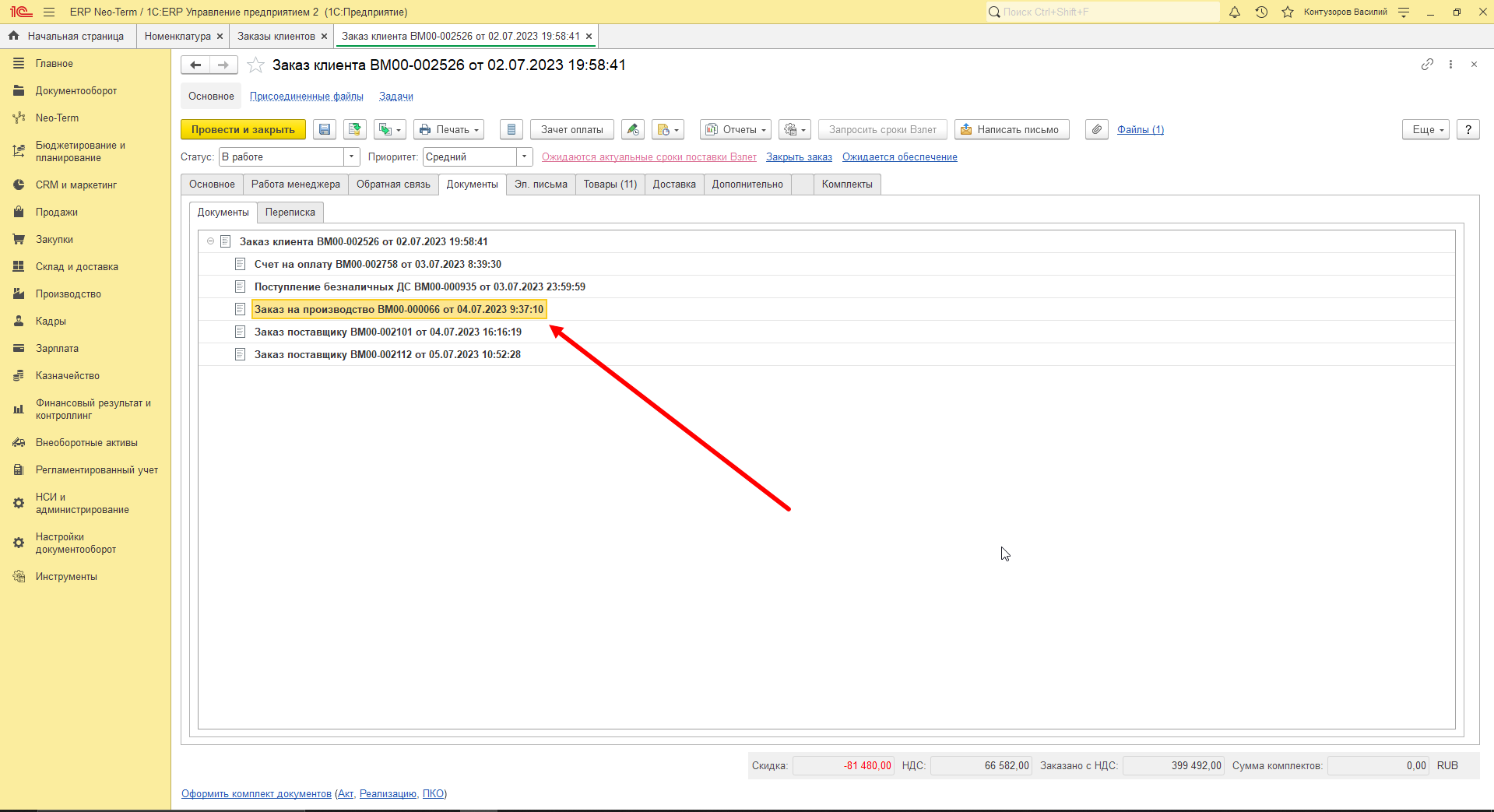Click the paperclip attach icon
This screenshot has height=812, width=1494.
(1097, 130)
